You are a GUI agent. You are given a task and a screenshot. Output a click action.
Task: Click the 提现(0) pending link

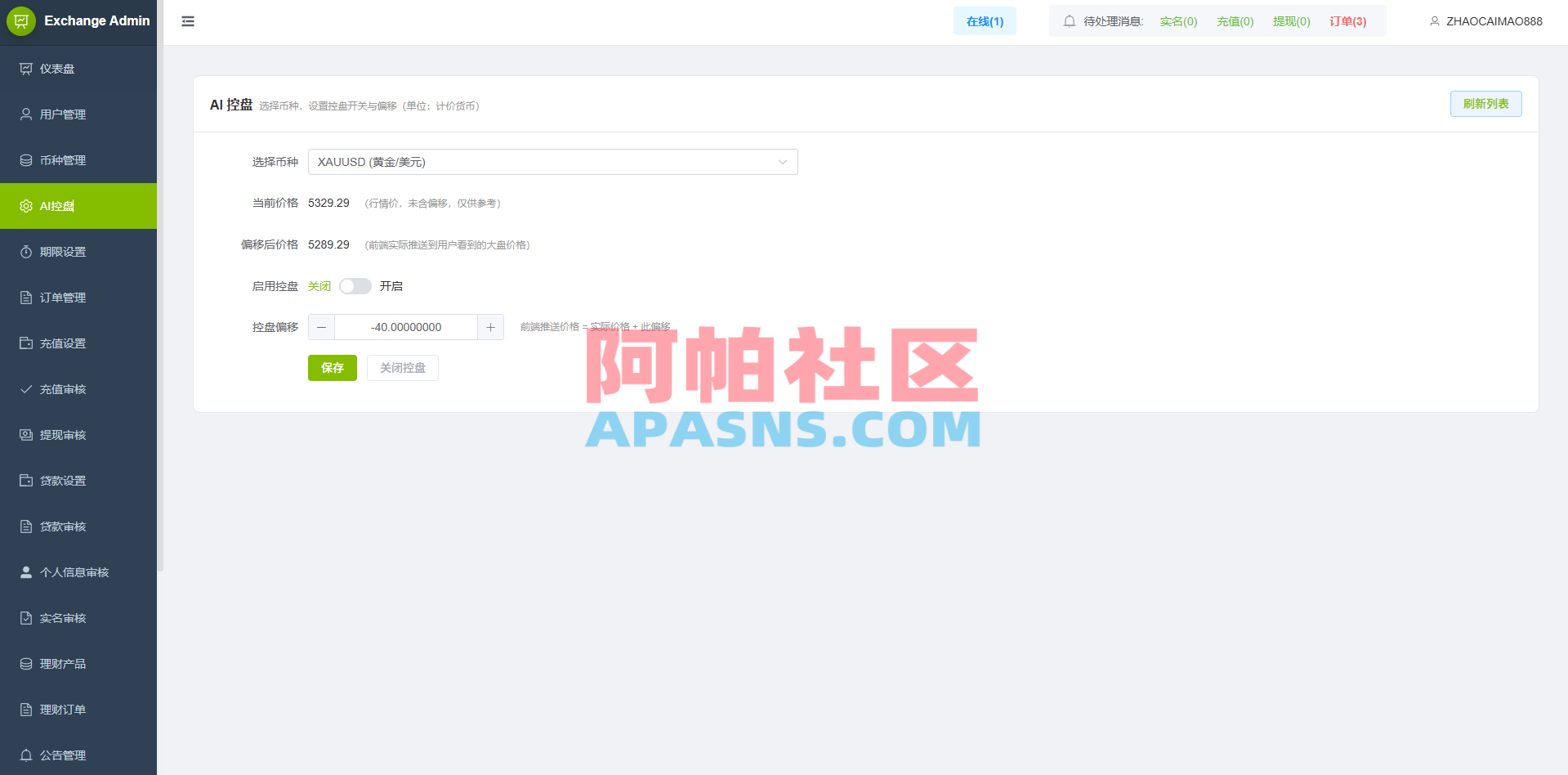pyautogui.click(x=1291, y=21)
